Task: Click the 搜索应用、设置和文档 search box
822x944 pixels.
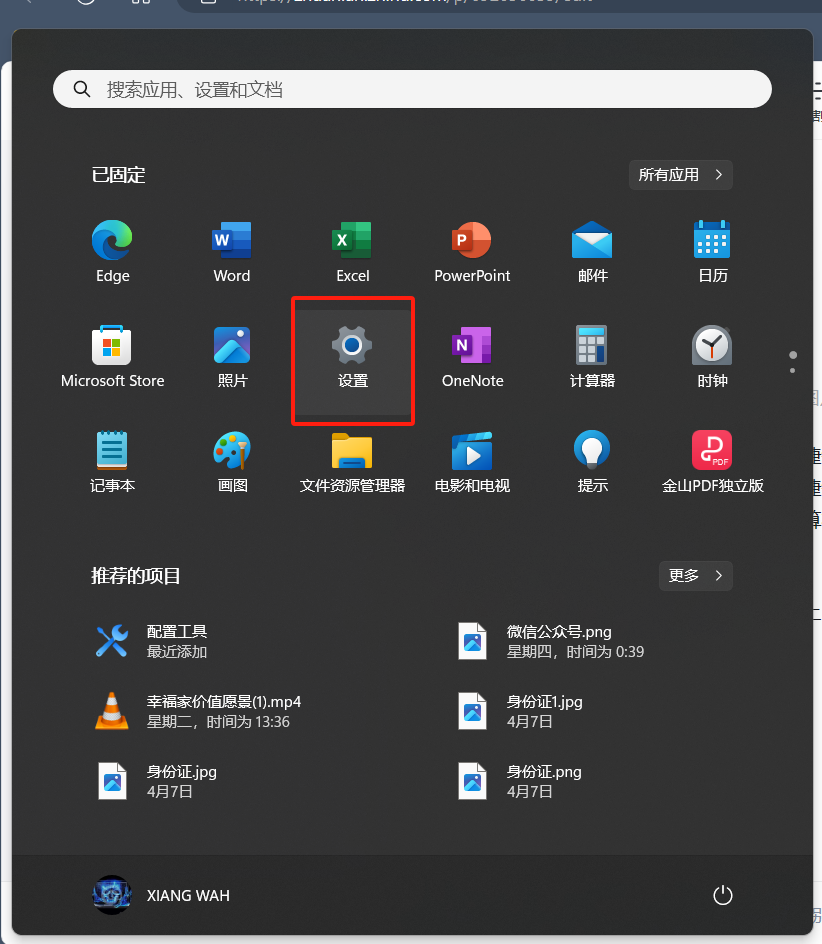Action: coord(413,89)
